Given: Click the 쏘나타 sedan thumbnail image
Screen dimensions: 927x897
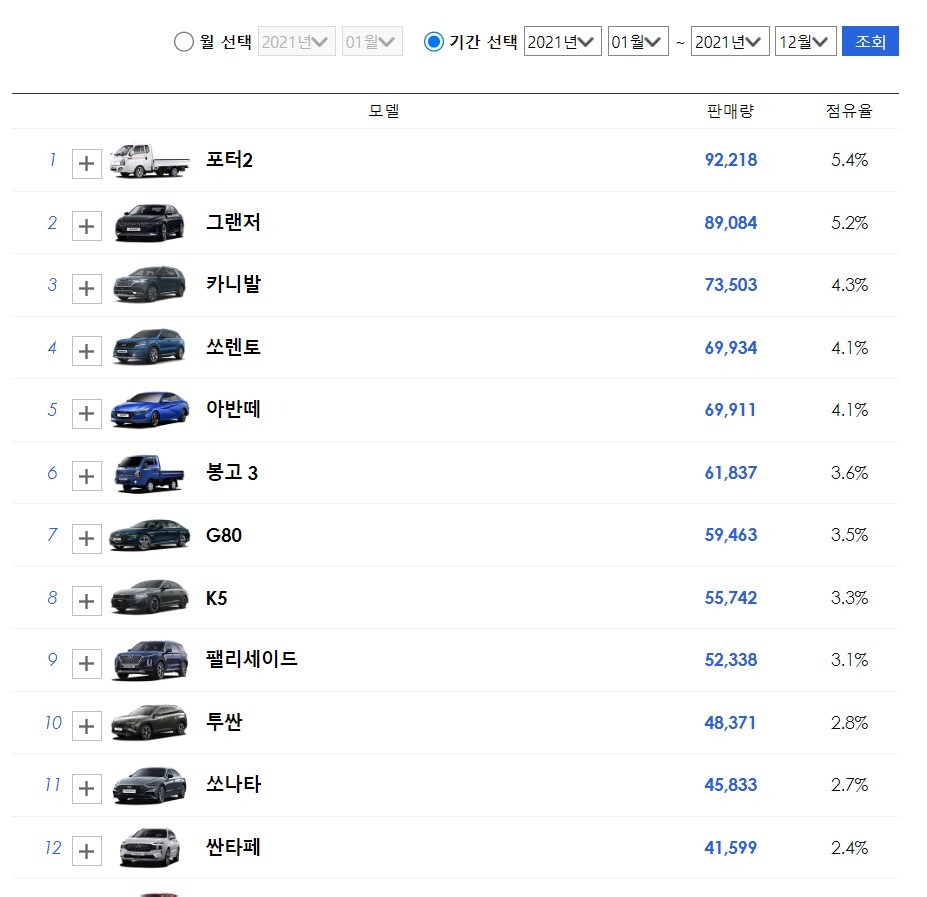Looking at the screenshot, I should (x=150, y=786).
